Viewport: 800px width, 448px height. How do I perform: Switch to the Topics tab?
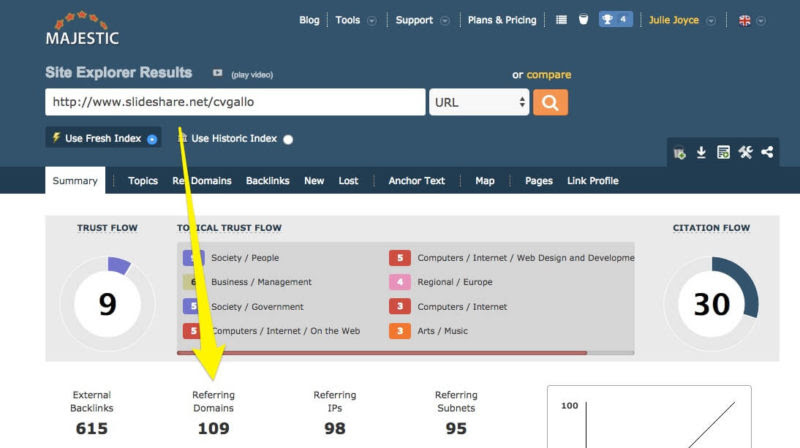[143, 181]
